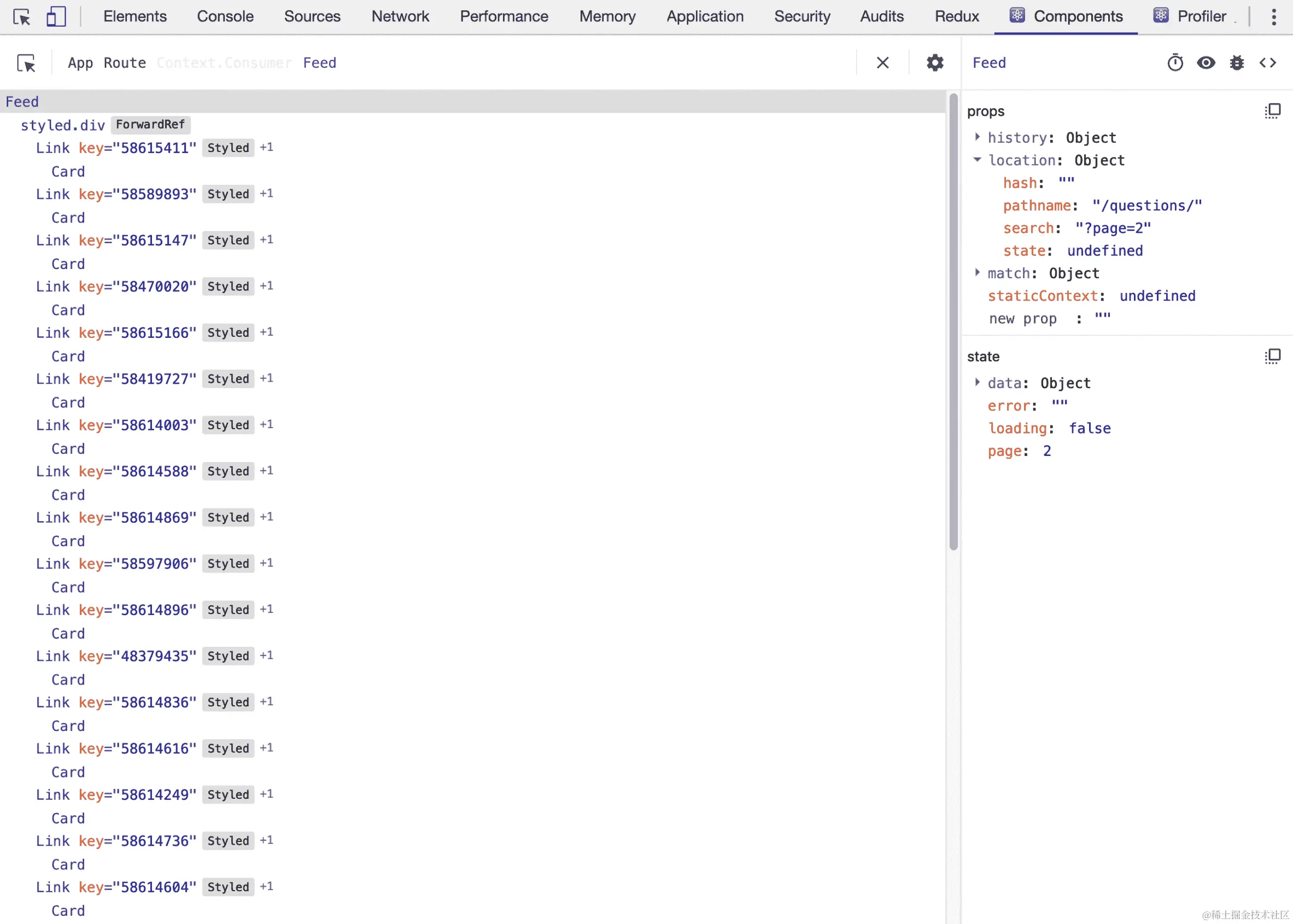
Task: View Feed source code icon
Action: tap(1267, 63)
